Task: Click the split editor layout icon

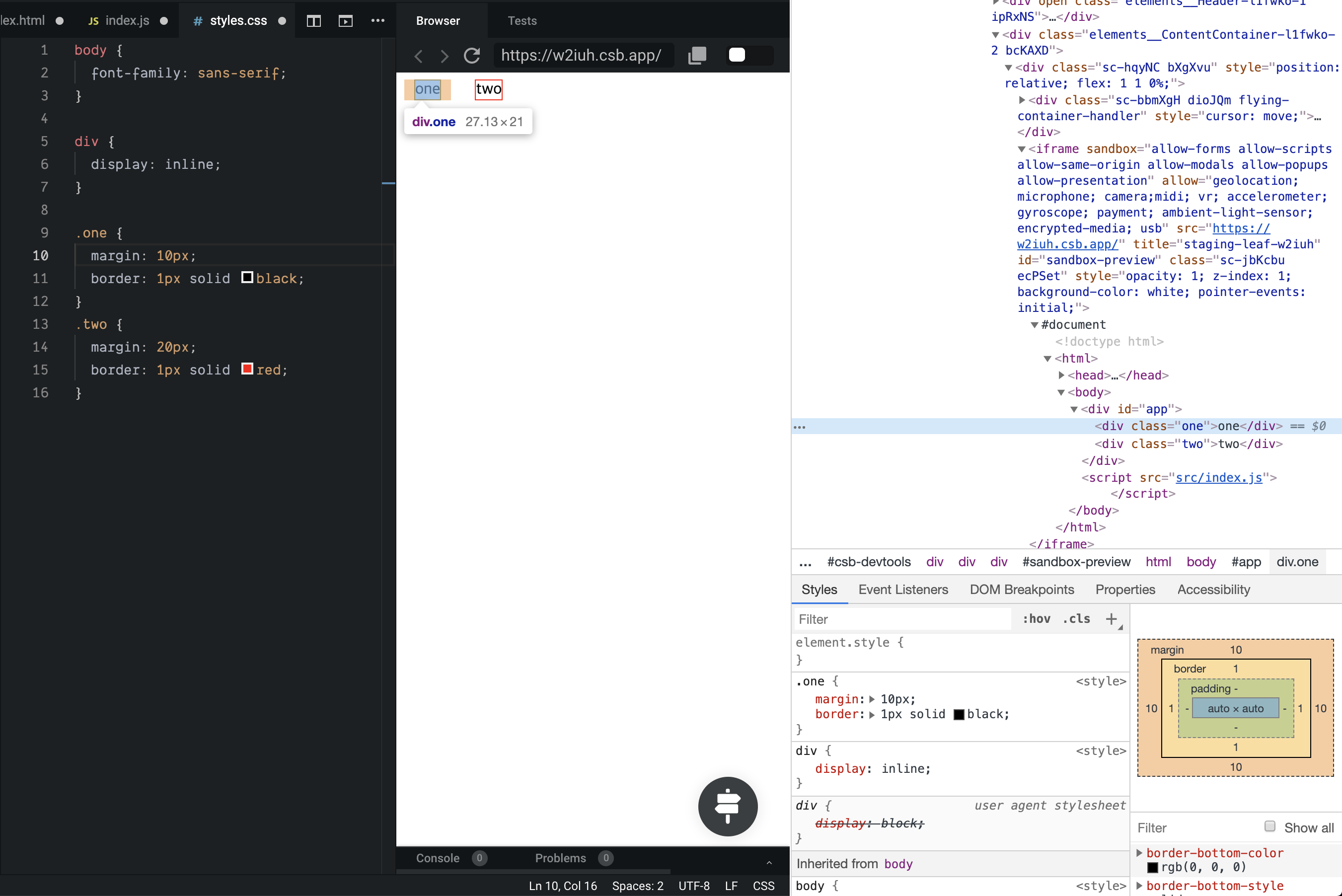Action: 314,21
